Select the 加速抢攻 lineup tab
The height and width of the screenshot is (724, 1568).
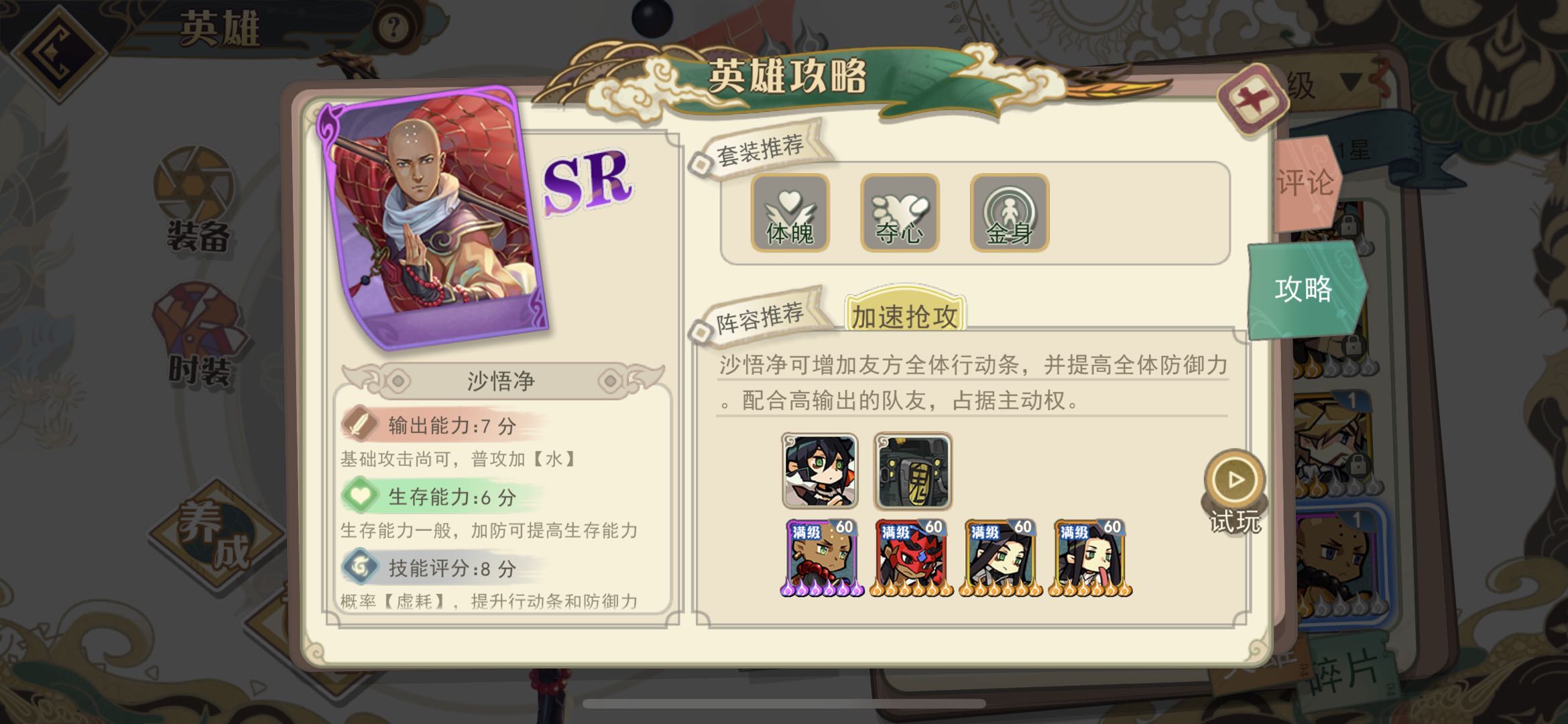[x=904, y=313]
